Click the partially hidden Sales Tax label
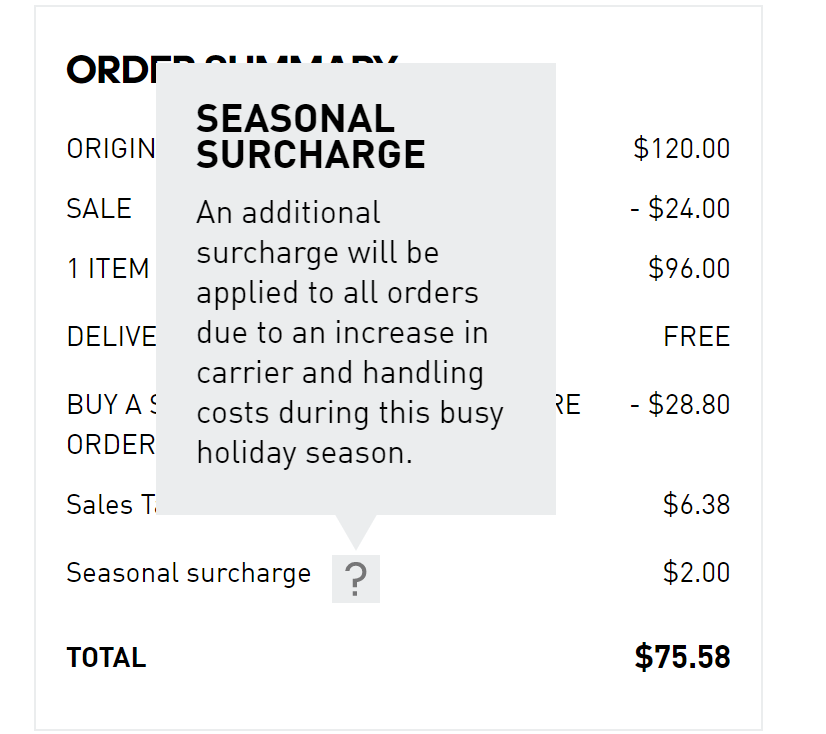The image size is (826, 734). click(111, 504)
